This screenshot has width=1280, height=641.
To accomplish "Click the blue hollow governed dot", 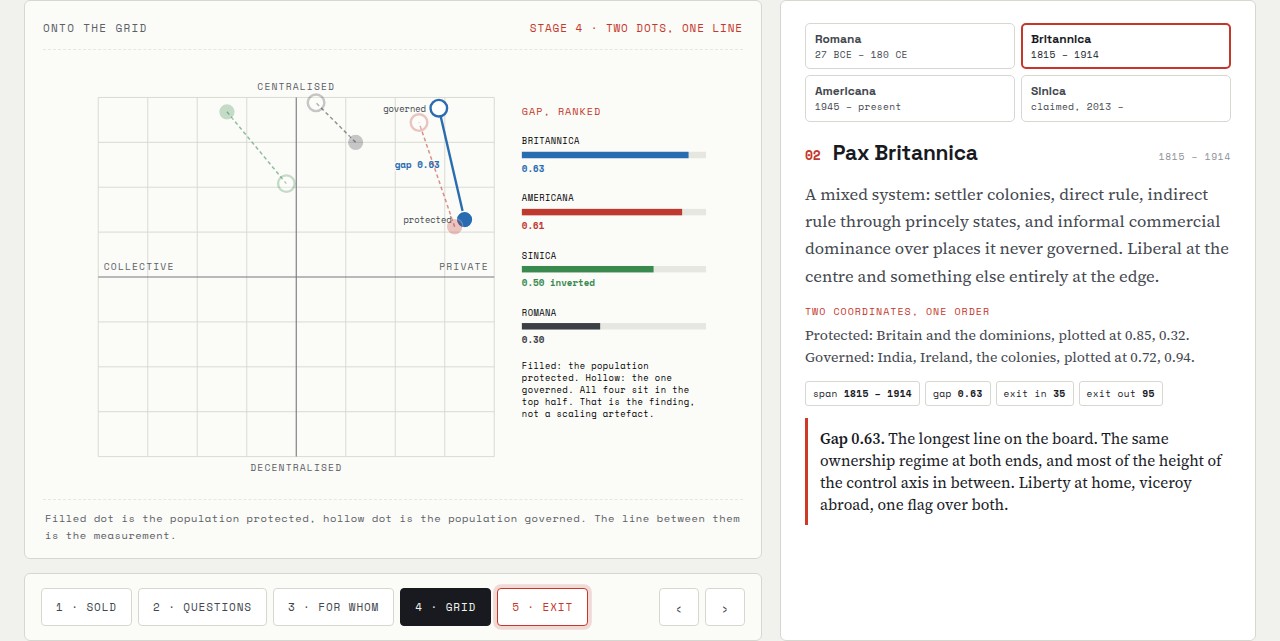I will (438, 108).
